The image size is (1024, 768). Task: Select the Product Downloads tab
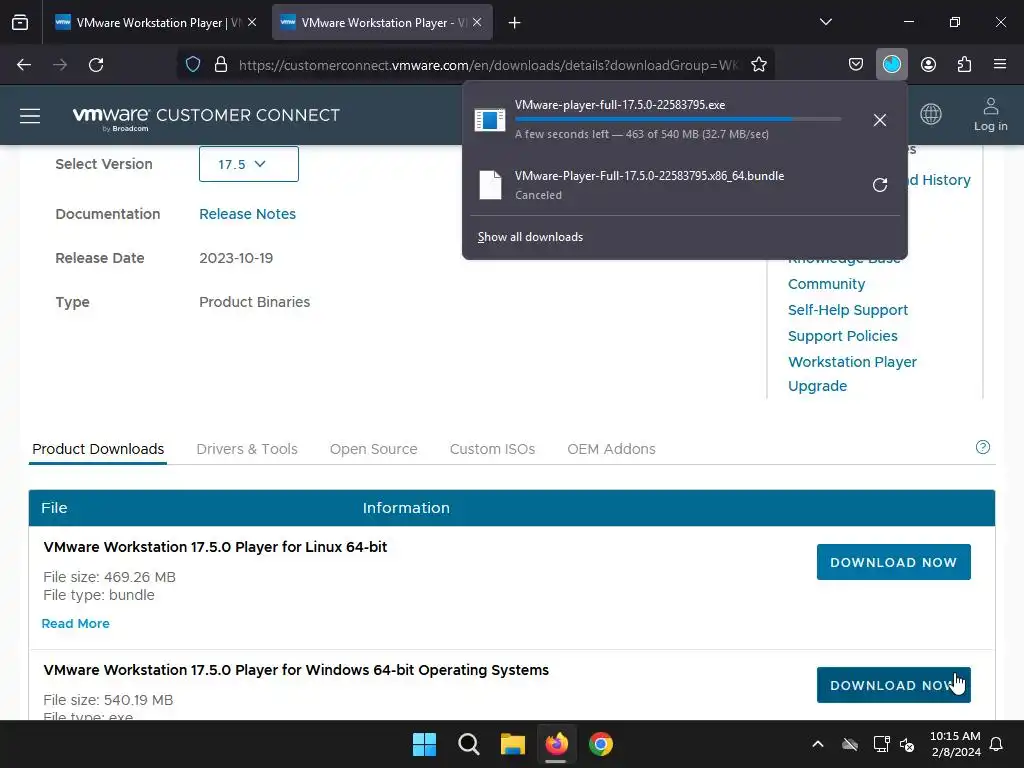[x=98, y=449]
